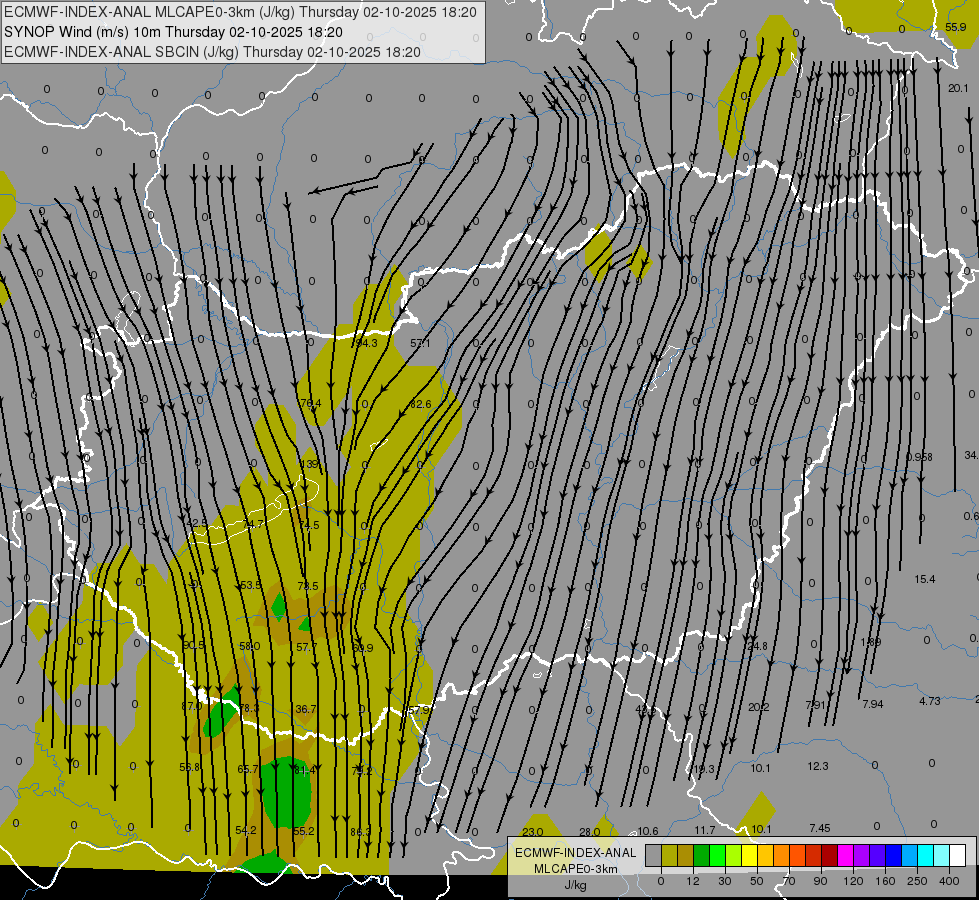Click the legend scale's 12 tick label
This screenshot has height=900, width=979.
693,881
